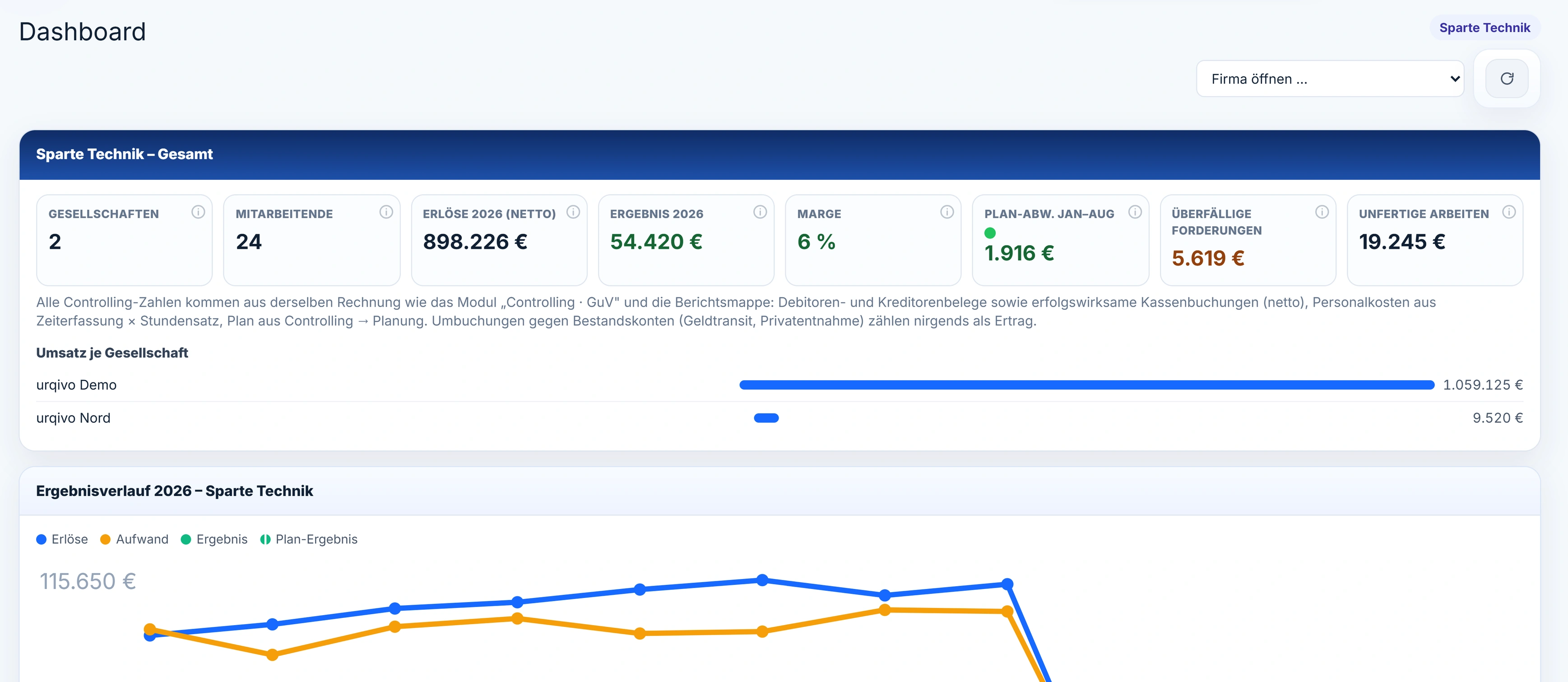The width and height of the screenshot is (1568, 682).
Task: Click the value '9.520 €'
Action: click(x=1498, y=418)
